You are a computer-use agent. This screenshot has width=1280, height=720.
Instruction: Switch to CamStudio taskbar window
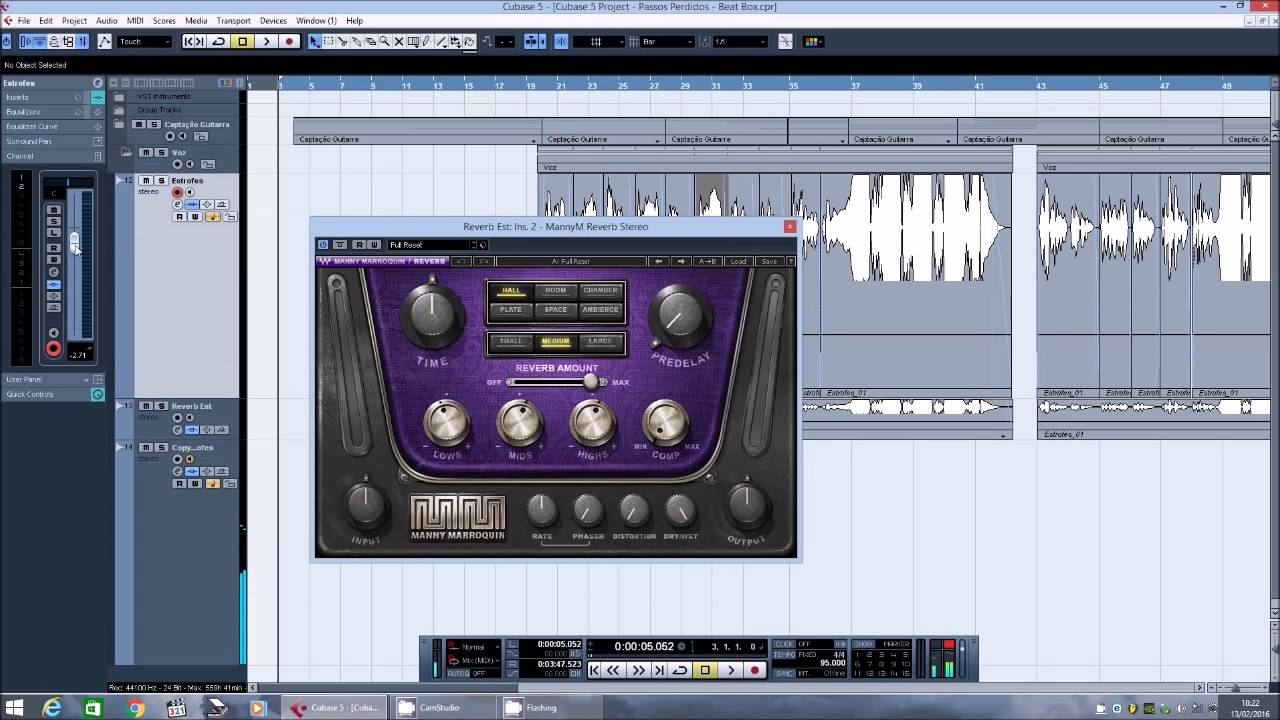439,708
